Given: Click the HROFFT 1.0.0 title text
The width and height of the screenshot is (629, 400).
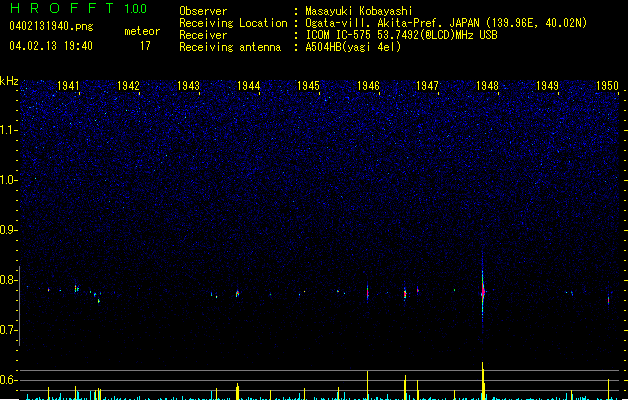Looking at the screenshot, I should 79,8.
